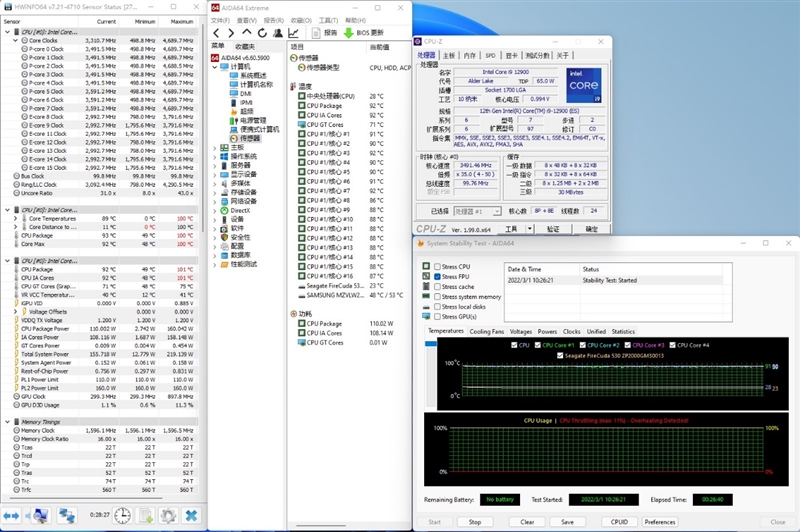This screenshot has width=800, height=532.
Task: Switch to 收藏夹 tab in AIDA64
Action: [245, 46]
